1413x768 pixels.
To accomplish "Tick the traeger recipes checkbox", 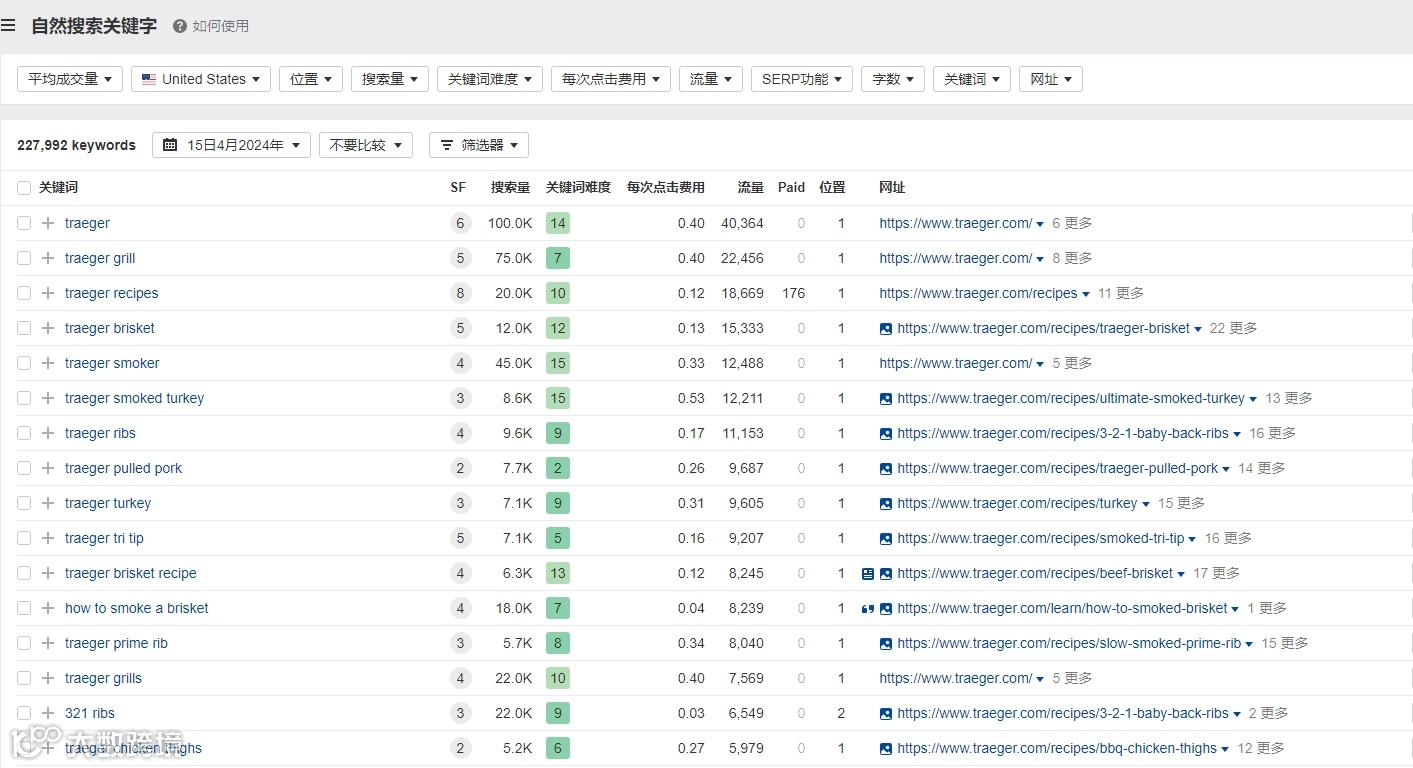I will [24, 293].
